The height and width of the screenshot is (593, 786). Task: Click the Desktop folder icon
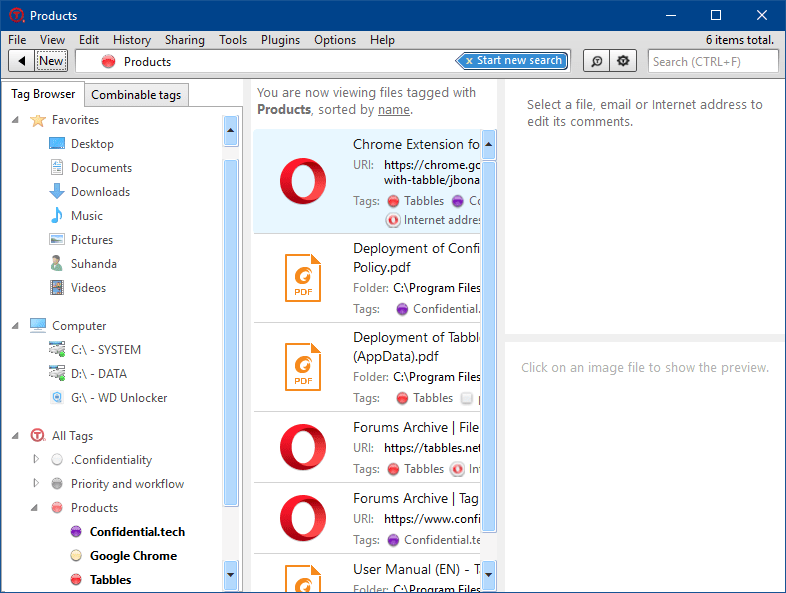(x=57, y=144)
